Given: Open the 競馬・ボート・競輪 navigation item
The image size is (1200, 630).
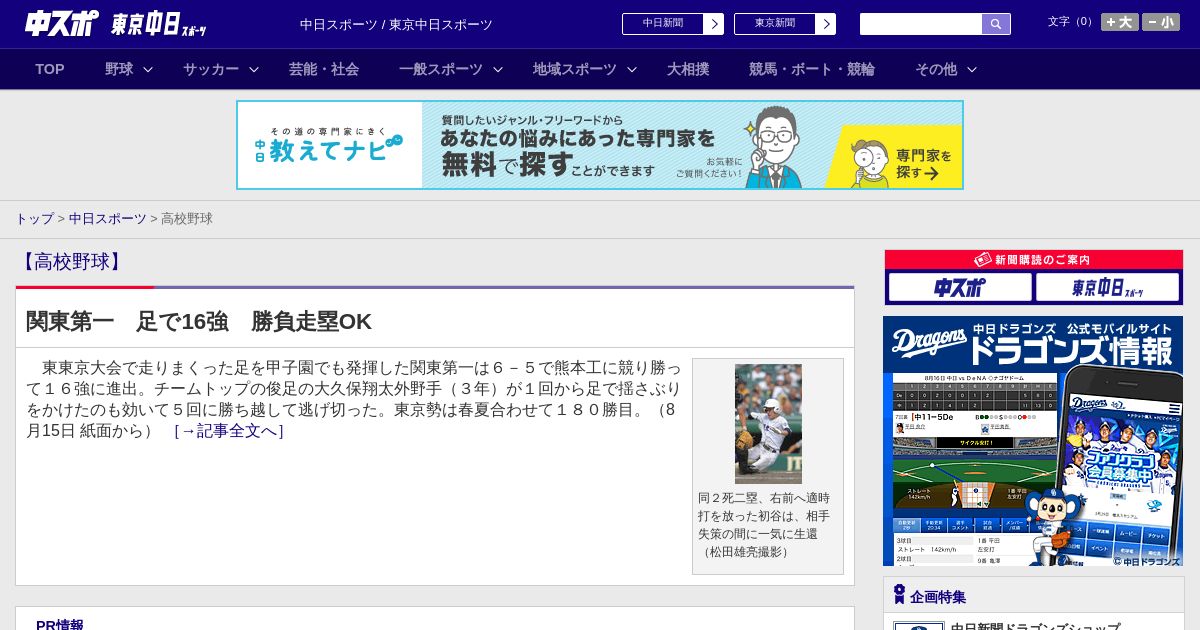Looking at the screenshot, I should point(812,69).
